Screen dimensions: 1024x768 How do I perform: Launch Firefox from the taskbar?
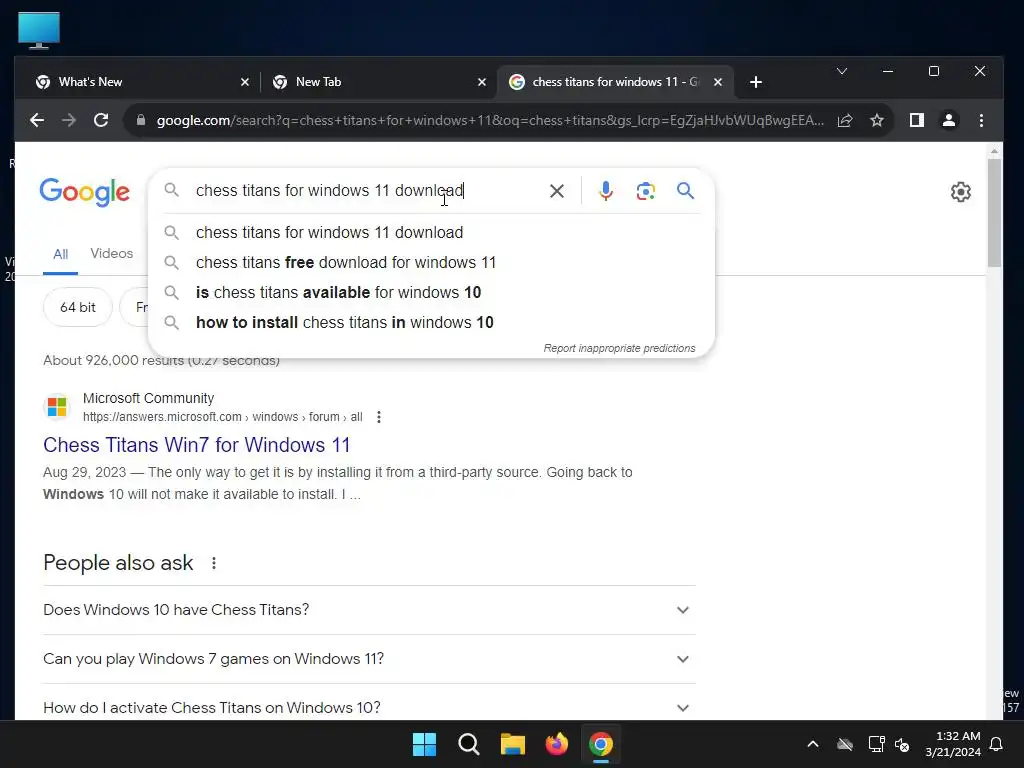556,744
